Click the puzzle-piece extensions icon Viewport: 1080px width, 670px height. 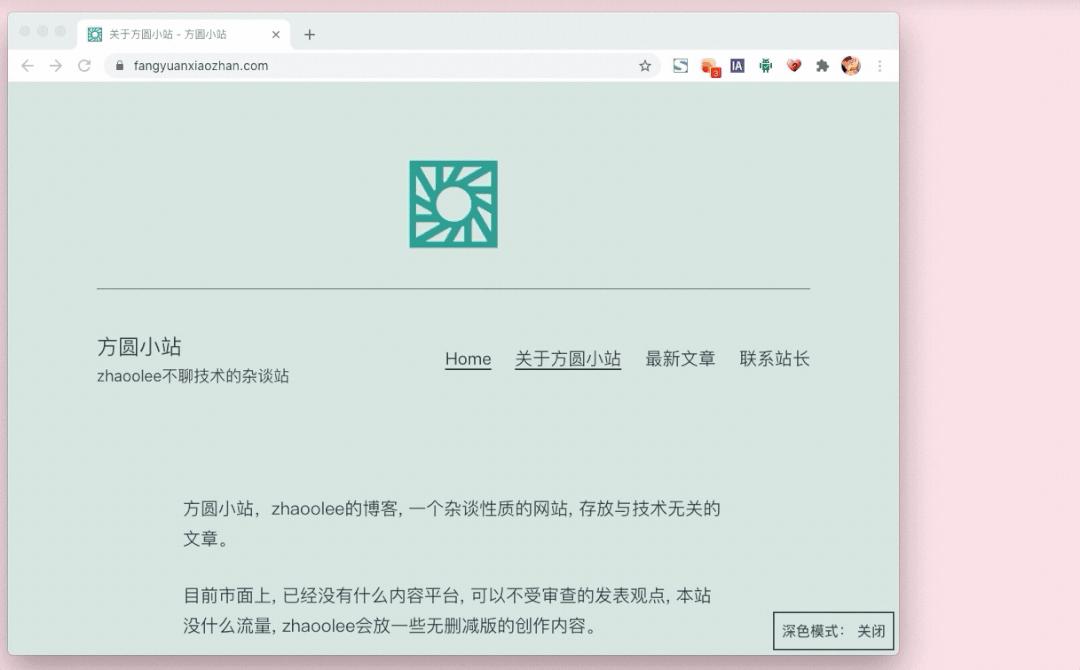821,66
